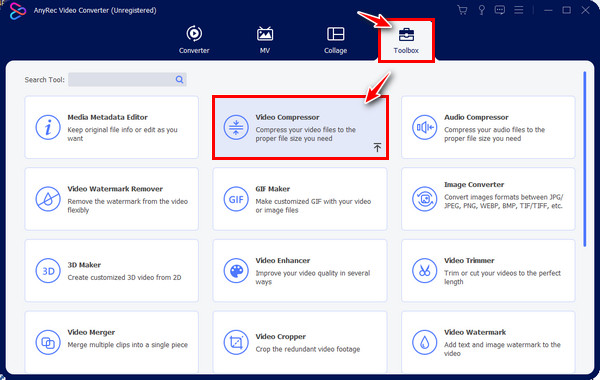
Task: Click 'Trim or cut your videos' description
Action: [x=502, y=277]
